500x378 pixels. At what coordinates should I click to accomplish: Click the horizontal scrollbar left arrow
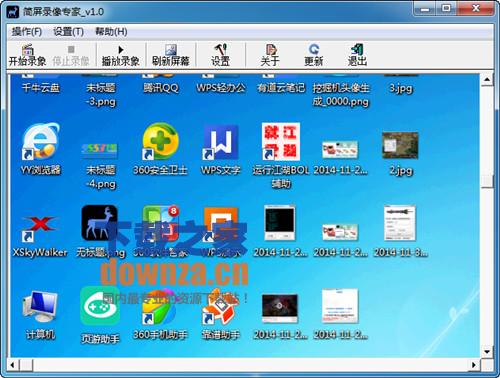(x=13, y=365)
